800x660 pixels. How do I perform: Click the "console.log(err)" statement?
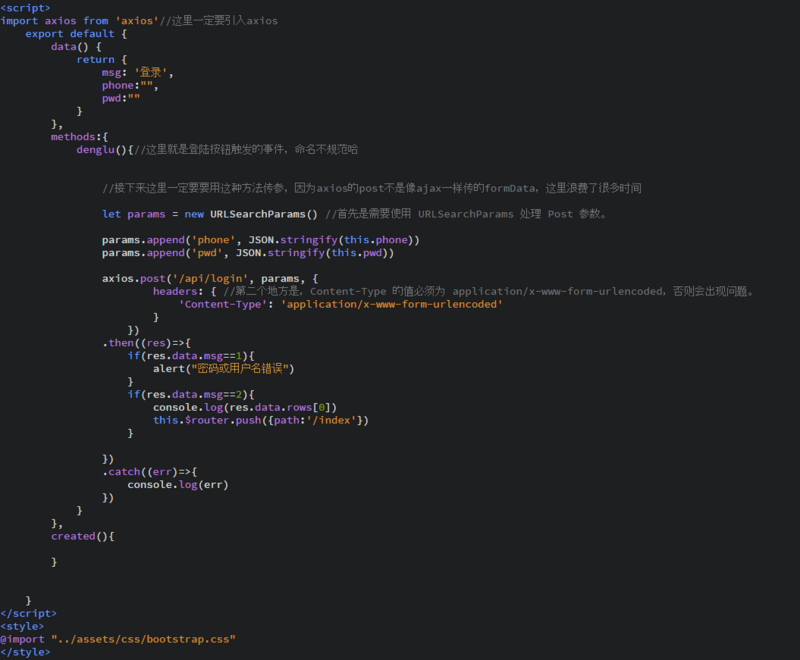pyautogui.click(x=178, y=485)
